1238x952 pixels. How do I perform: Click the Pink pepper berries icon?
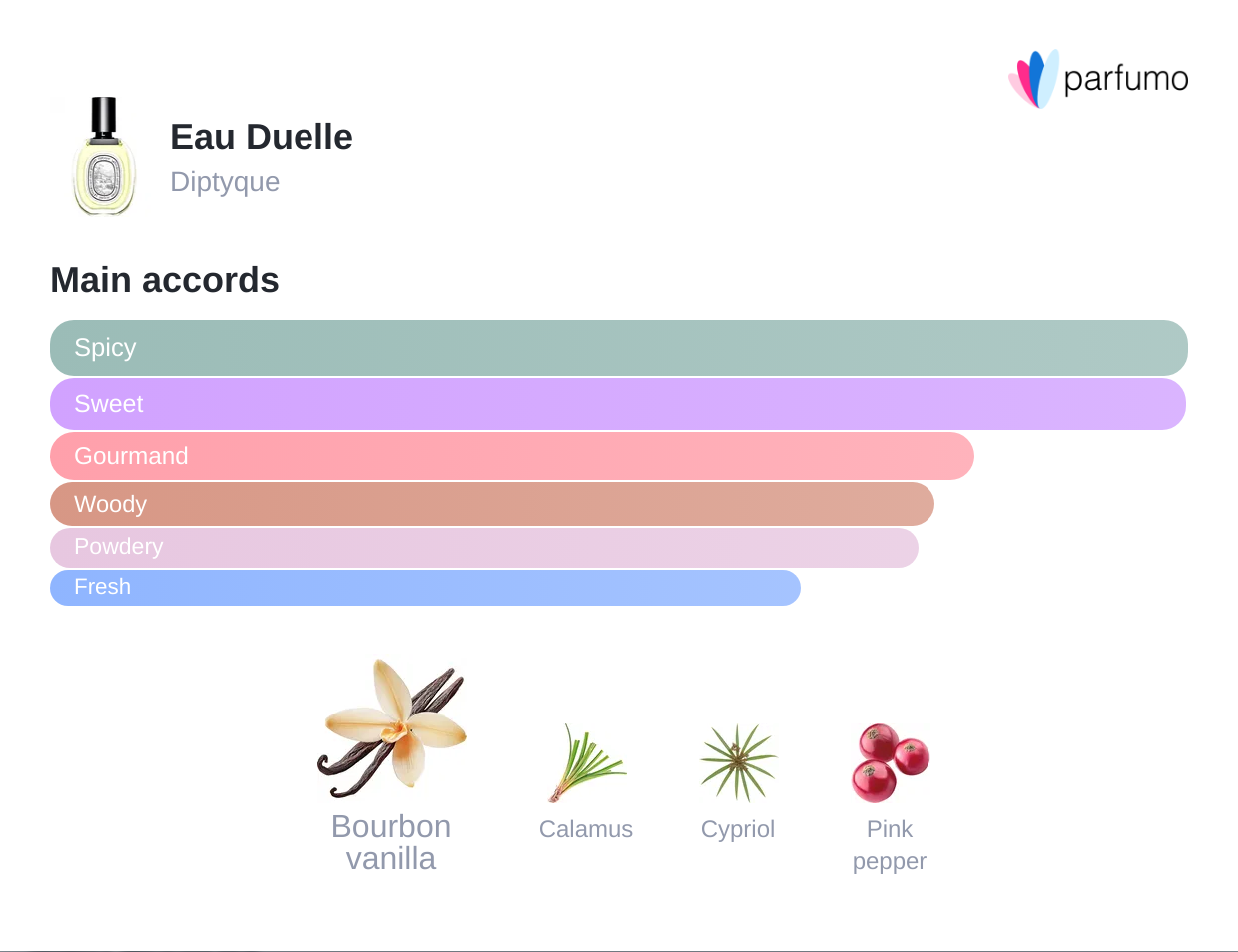point(890,763)
